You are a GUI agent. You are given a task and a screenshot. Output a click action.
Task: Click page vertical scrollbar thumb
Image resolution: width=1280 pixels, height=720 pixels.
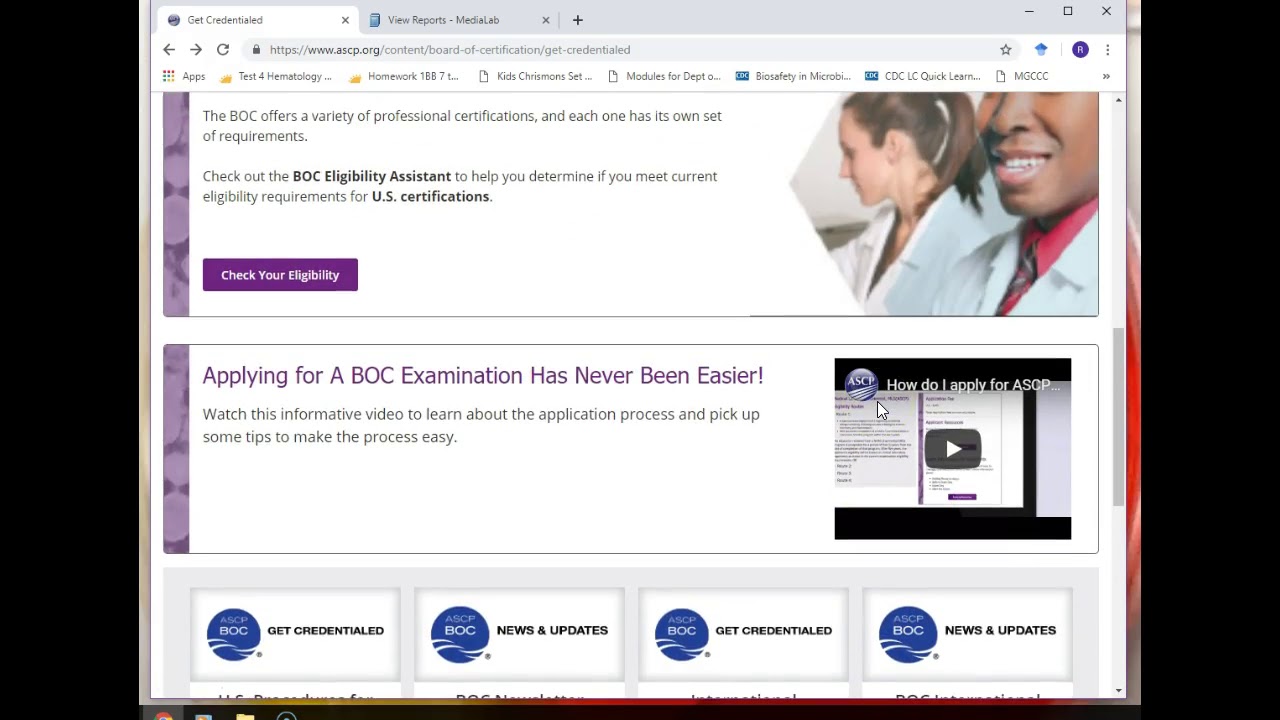point(1118,417)
